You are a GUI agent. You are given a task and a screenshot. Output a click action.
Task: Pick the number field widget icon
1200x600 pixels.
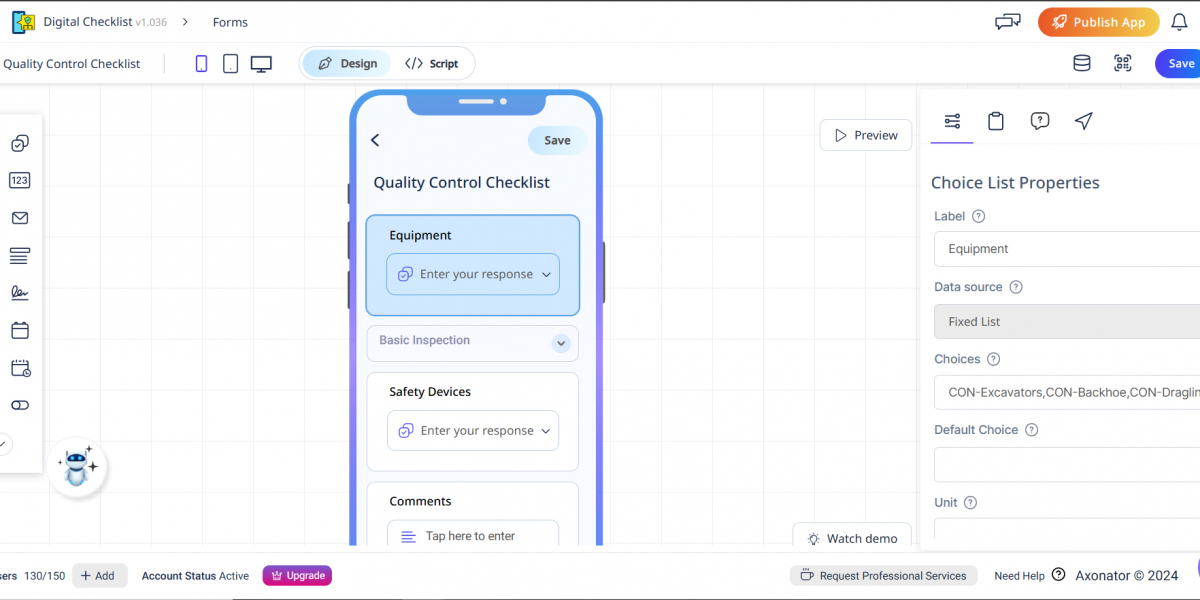(x=20, y=181)
